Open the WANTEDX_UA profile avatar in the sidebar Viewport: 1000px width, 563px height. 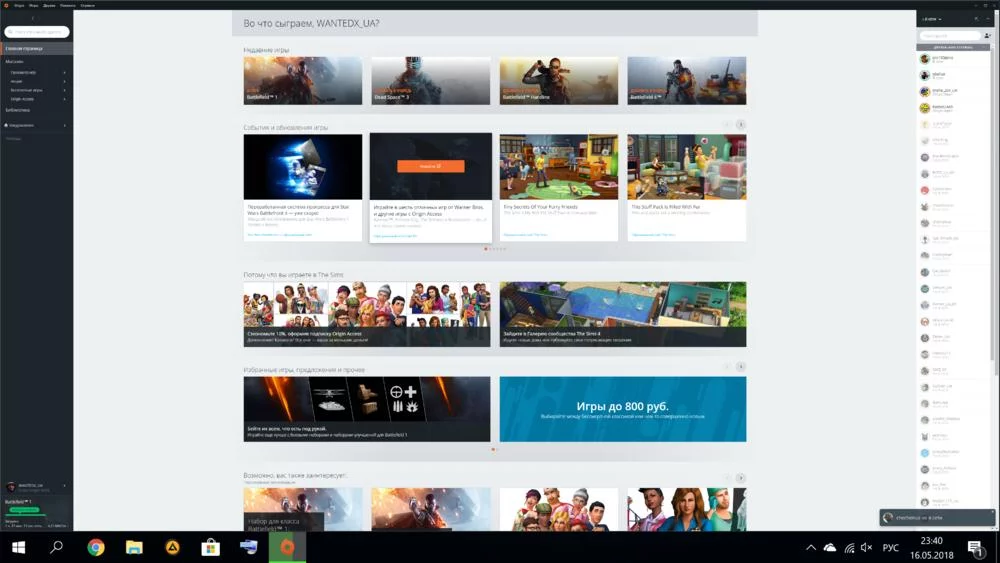coord(11,486)
